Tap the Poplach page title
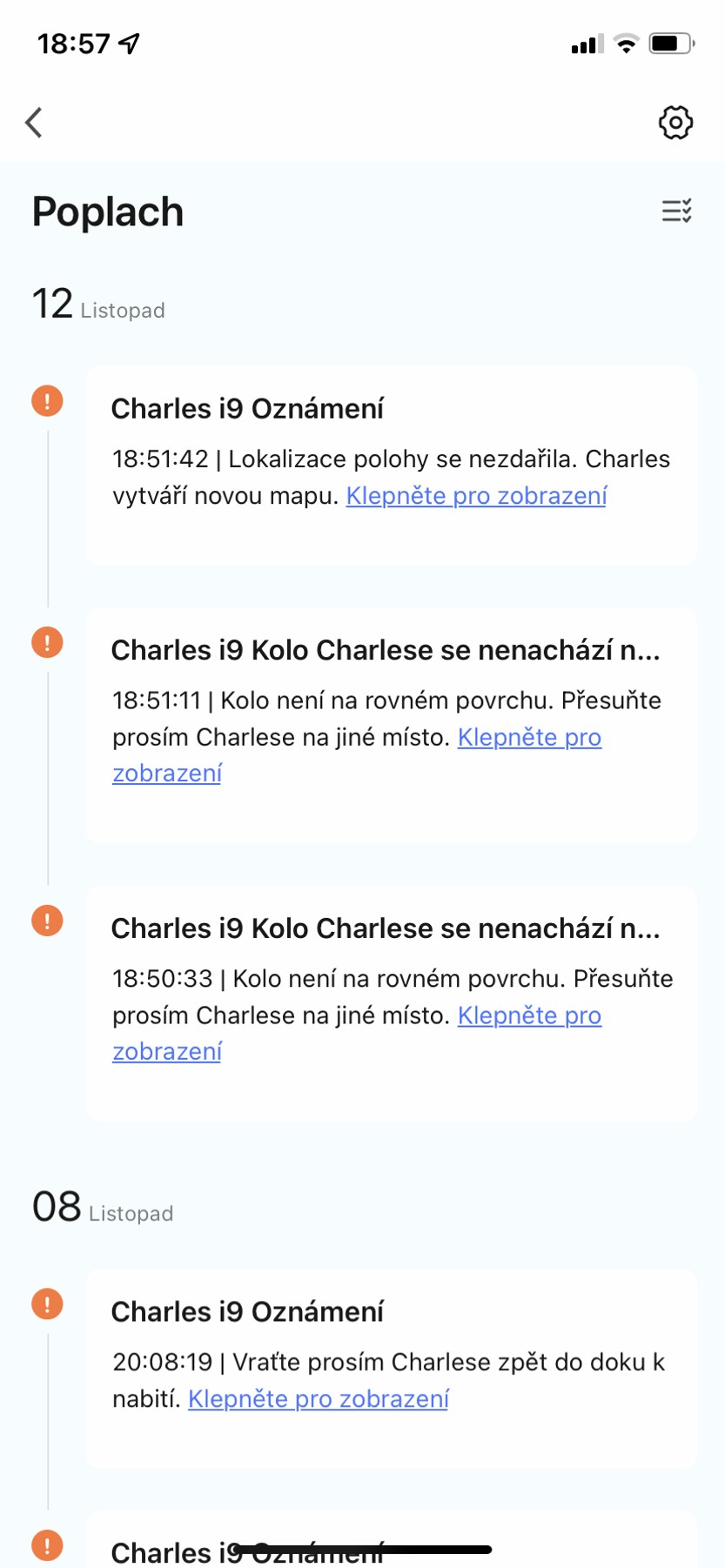Image resolution: width=725 pixels, height=1568 pixels. coord(108,212)
